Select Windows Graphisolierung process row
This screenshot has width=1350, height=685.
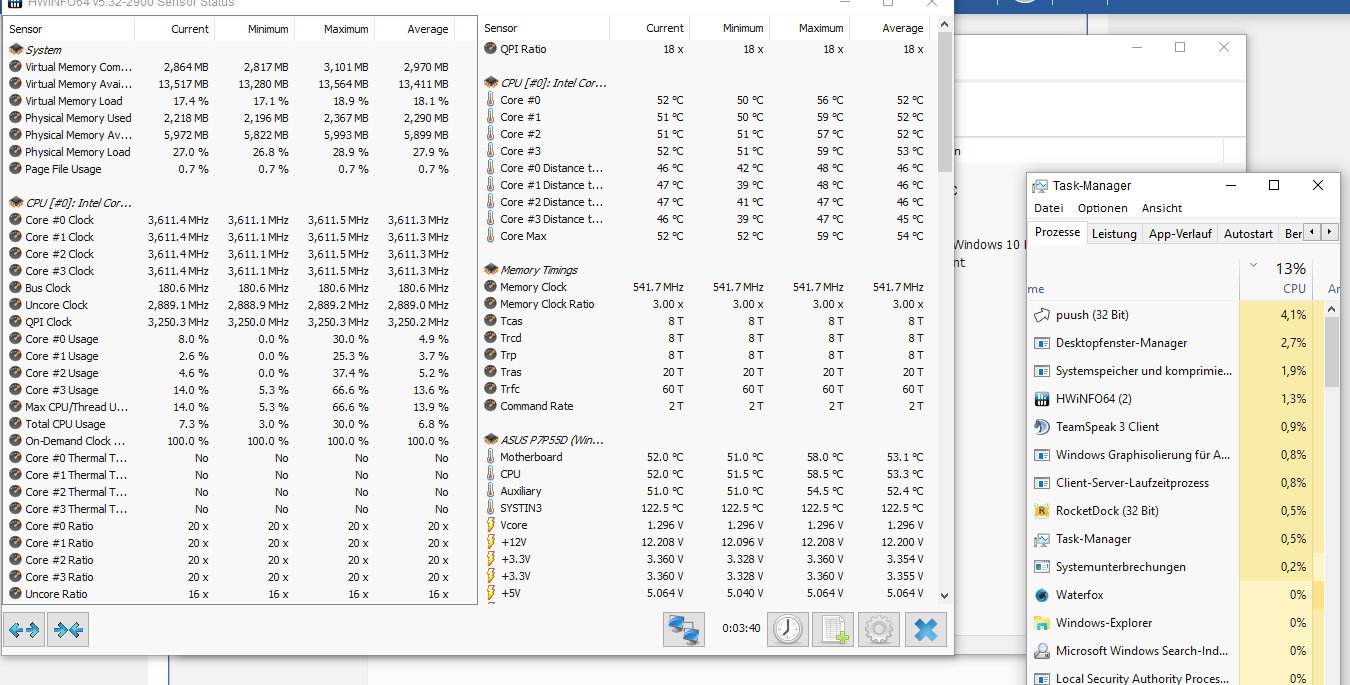[x=1175, y=455]
